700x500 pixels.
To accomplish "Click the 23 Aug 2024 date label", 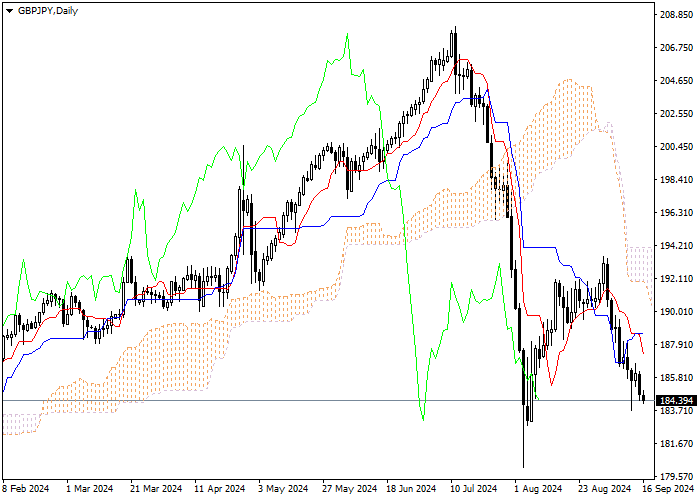I will tap(605, 489).
